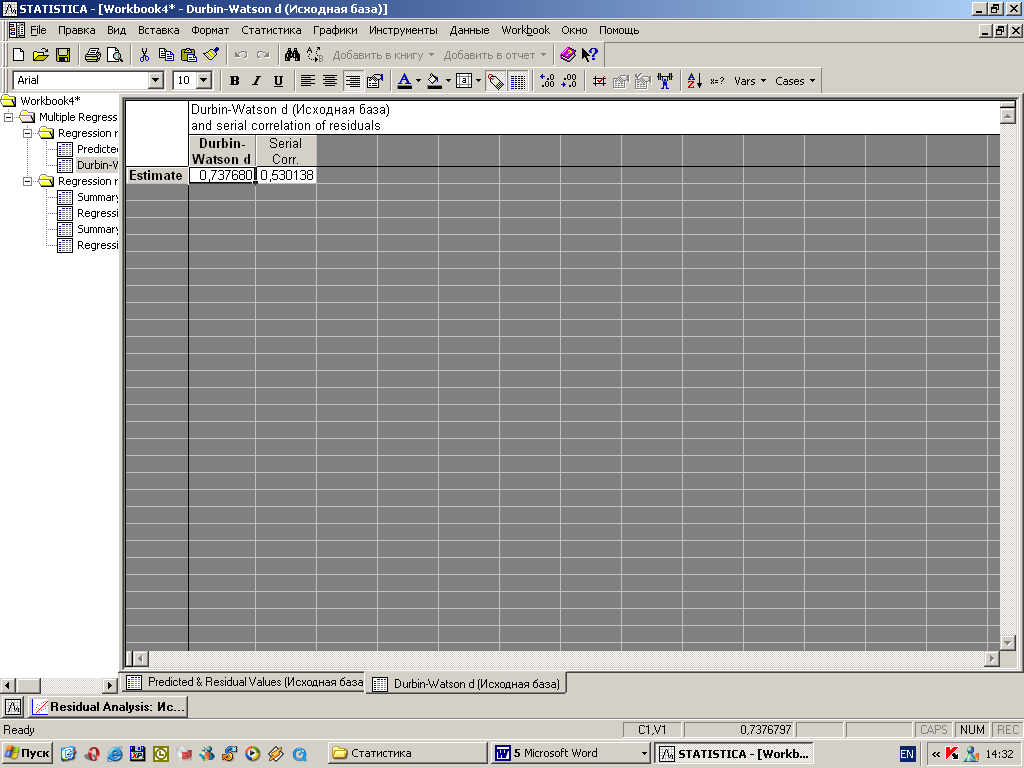1024x768 pixels.
Task: Select the Durbin-Watson d bottom tab
Action: 466,684
